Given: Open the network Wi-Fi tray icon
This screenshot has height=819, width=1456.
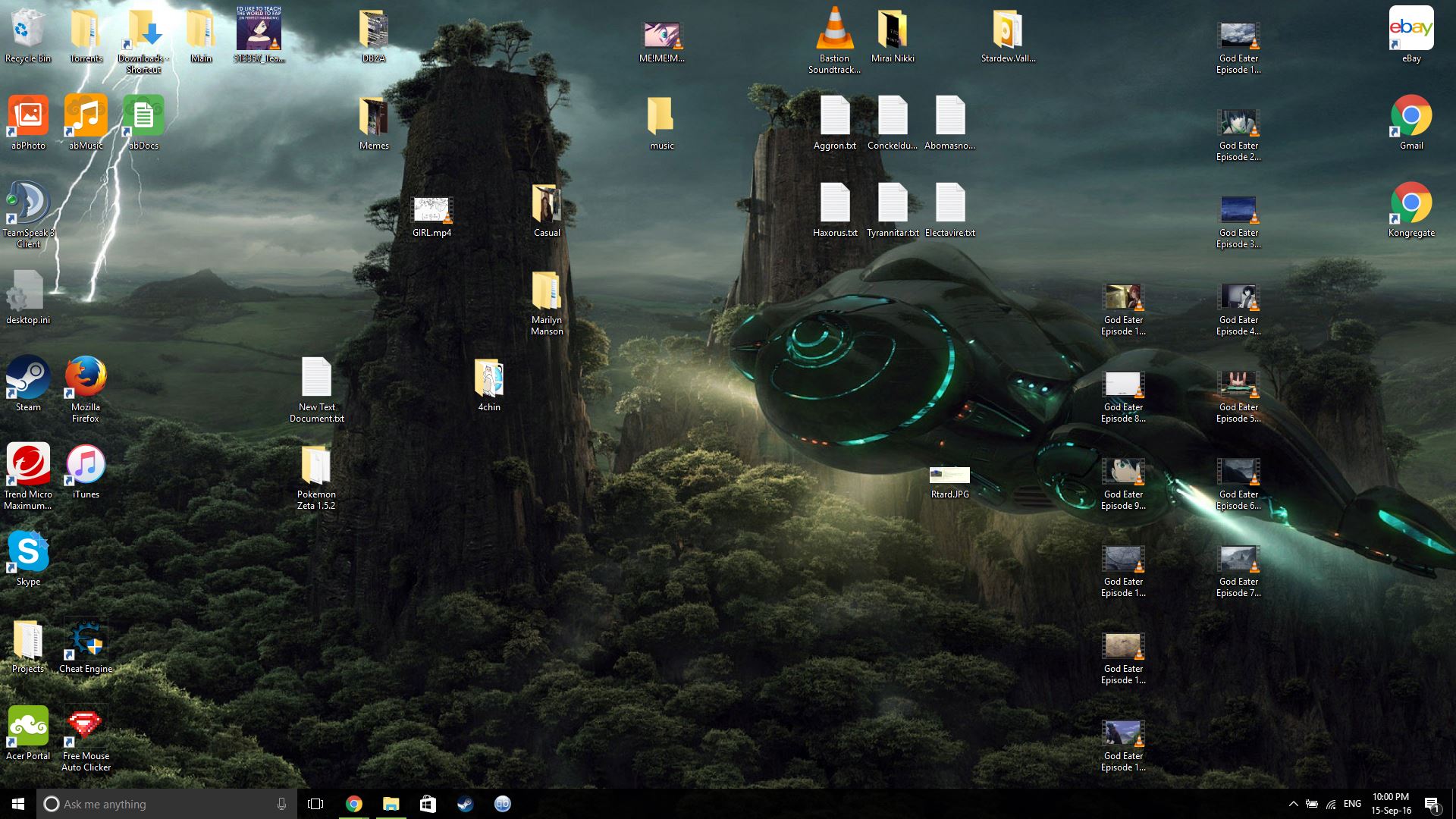Looking at the screenshot, I should (x=1331, y=804).
